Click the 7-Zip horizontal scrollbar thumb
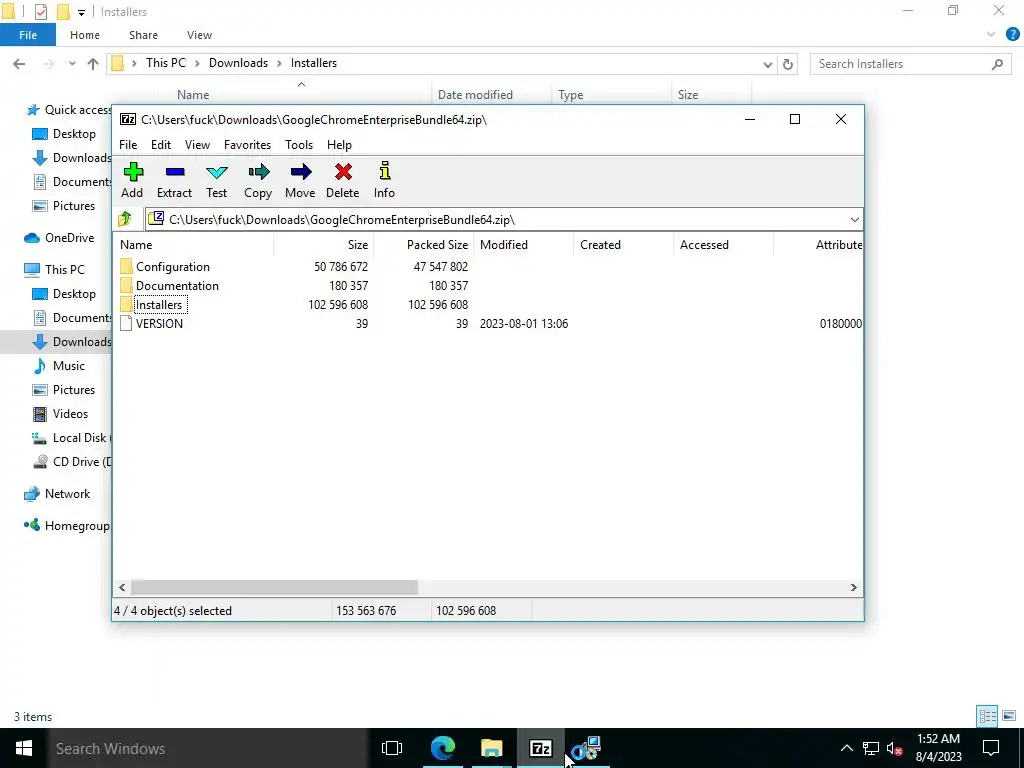The image size is (1024, 768). [274, 588]
